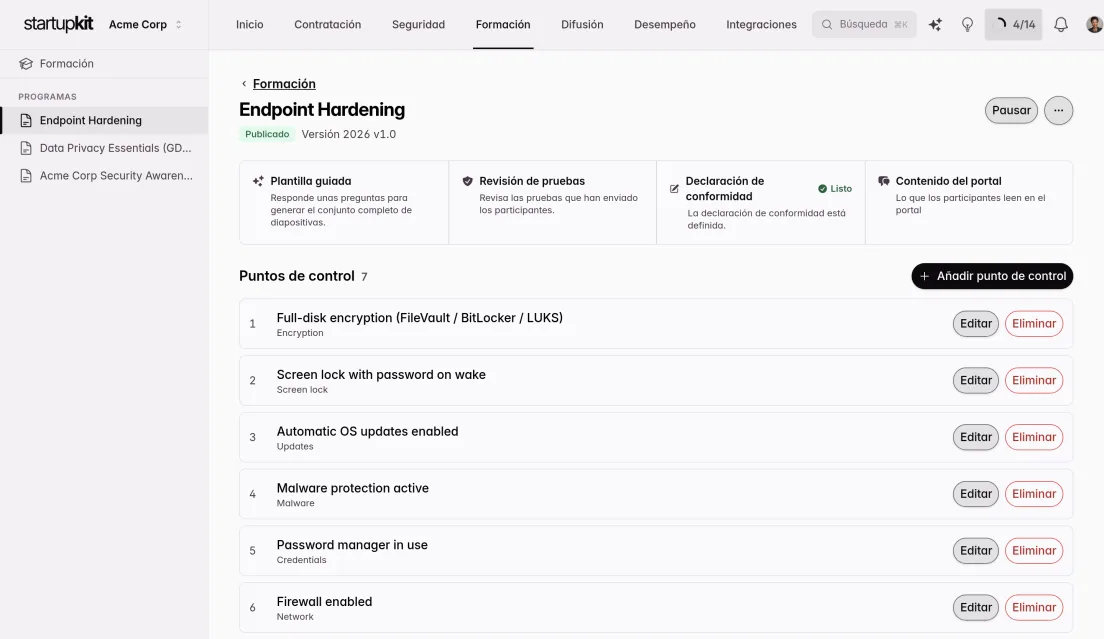This screenshot has height=639, width=1104.
Task: Edit Automatic OS updates enabled
Action: (975, 437)
